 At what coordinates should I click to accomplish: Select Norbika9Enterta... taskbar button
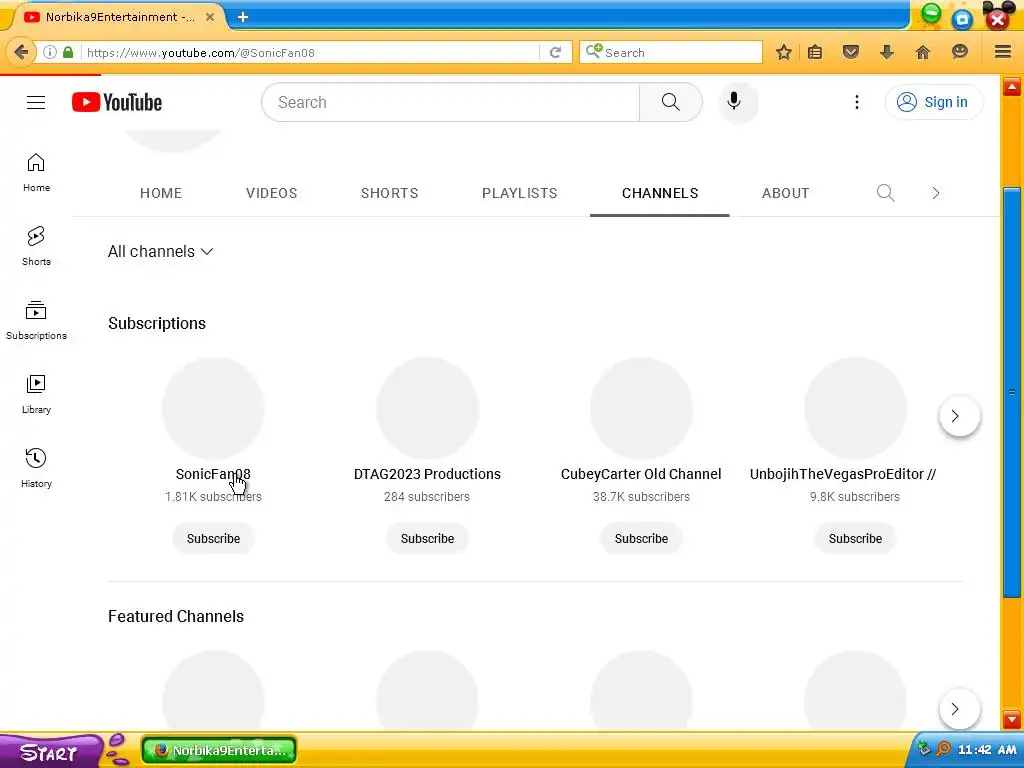(219, 750)
